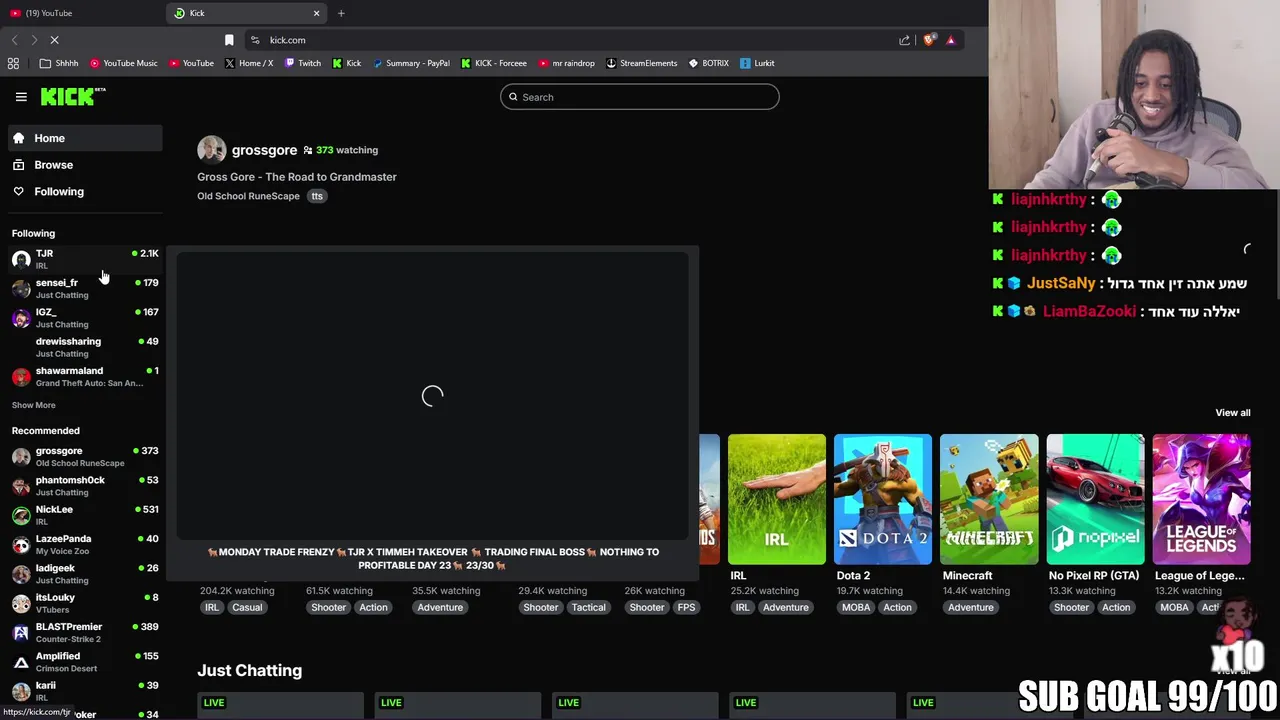1280x720 pixels.
Task: Open the Twitch bookmark
Action: pos(303,63)
